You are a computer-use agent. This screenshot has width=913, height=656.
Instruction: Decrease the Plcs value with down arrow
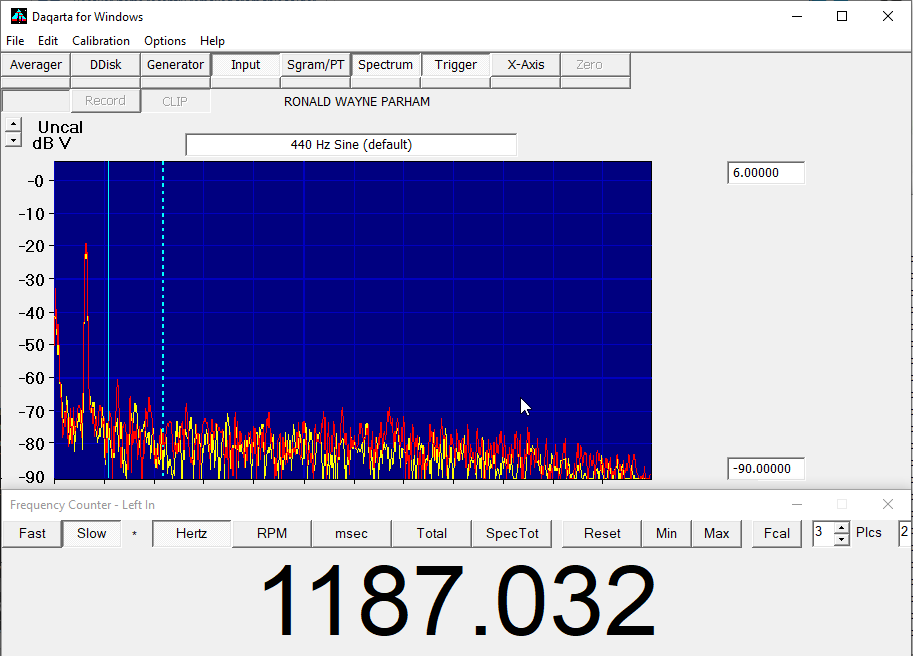(841, 540)
